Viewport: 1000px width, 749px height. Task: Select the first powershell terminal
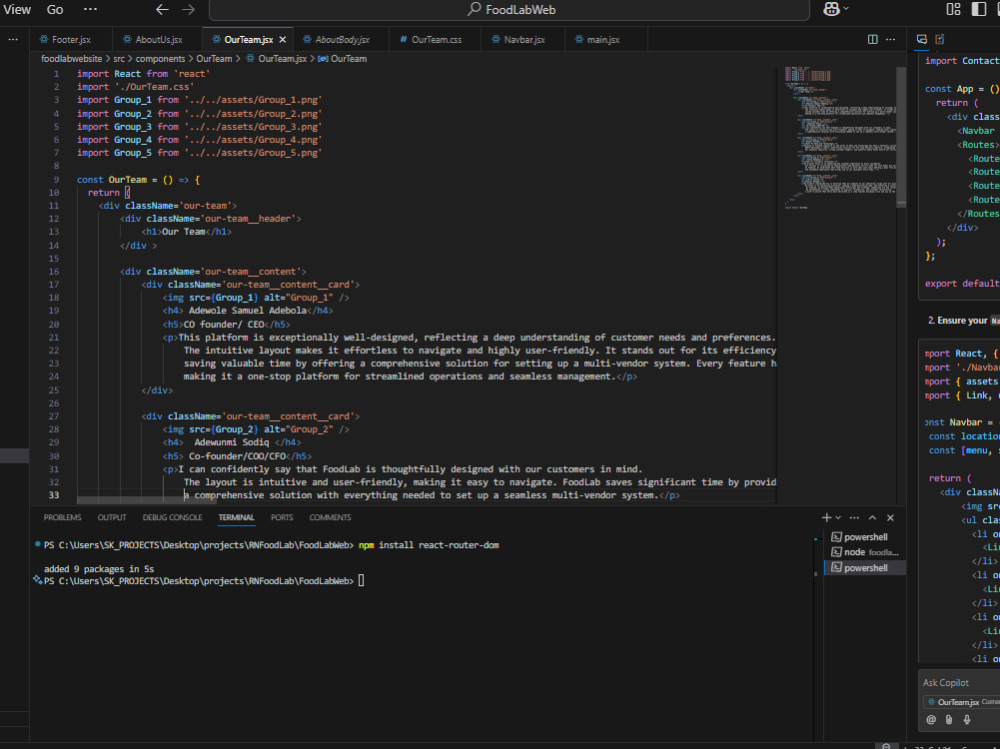tap(865, 537)
